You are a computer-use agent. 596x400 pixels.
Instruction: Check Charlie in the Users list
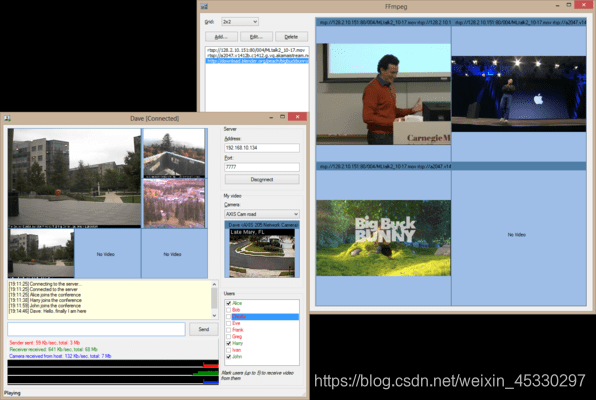(x=228, y=317)
